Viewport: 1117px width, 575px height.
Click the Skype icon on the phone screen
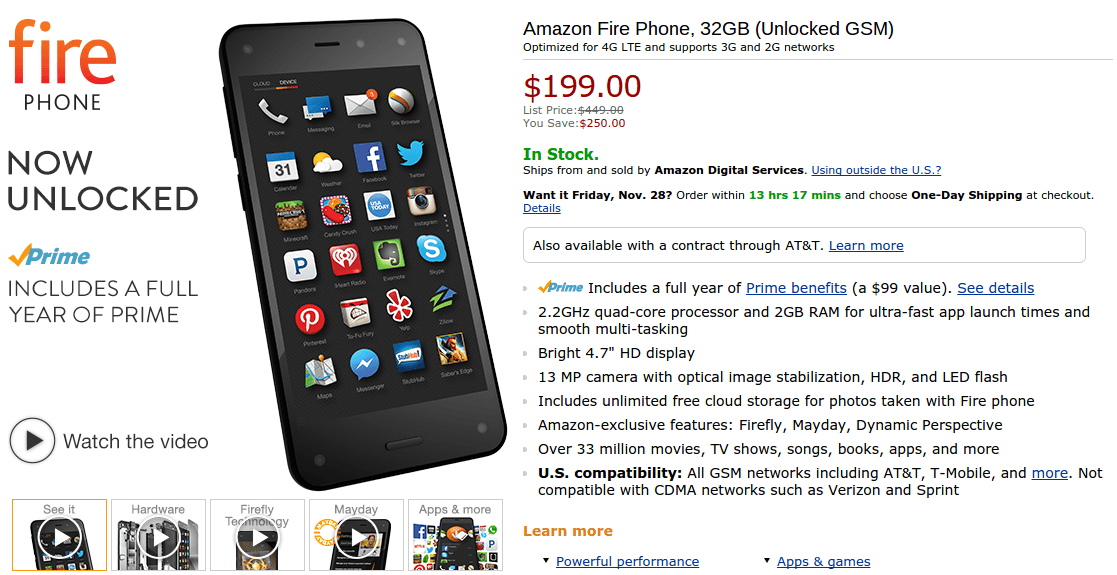coord(432,248)
